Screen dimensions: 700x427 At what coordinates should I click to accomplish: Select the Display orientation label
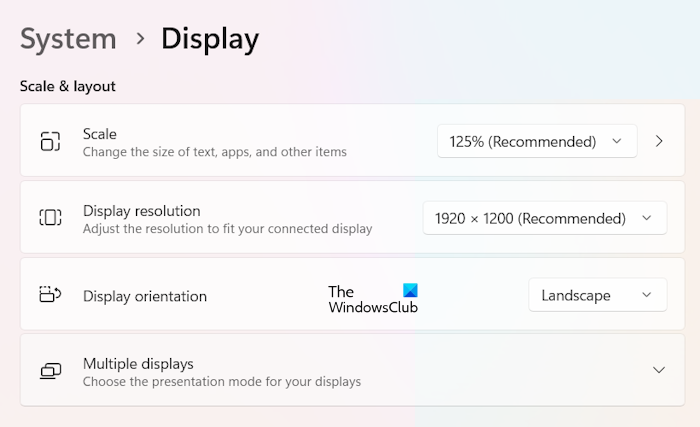[145, 296]
